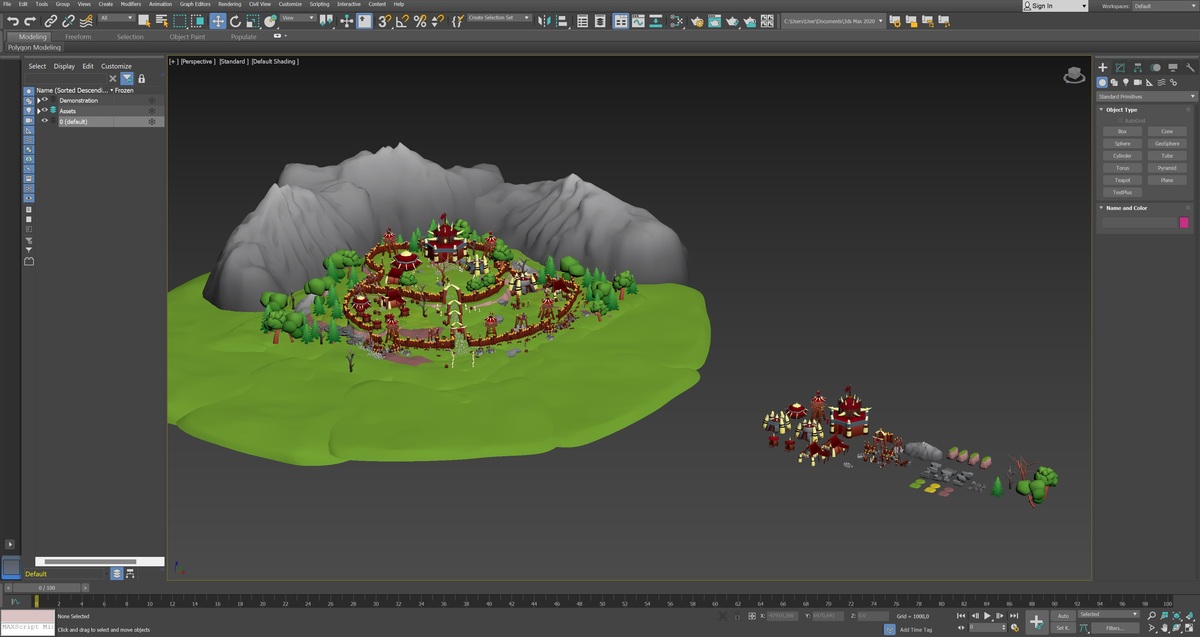Open the Schematic View icon
Screen dimensions: 1200x637
(x=655, y=20)
